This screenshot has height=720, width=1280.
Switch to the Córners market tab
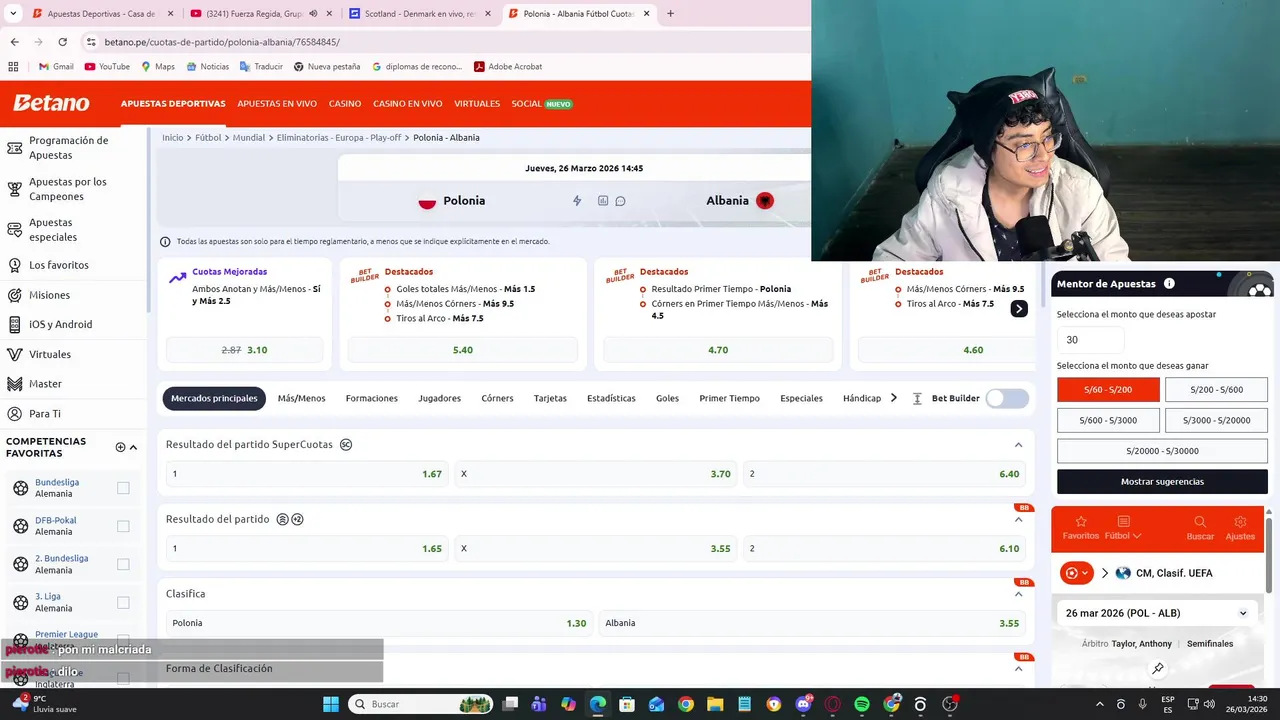pyautogui.click(x=497, y=398)
